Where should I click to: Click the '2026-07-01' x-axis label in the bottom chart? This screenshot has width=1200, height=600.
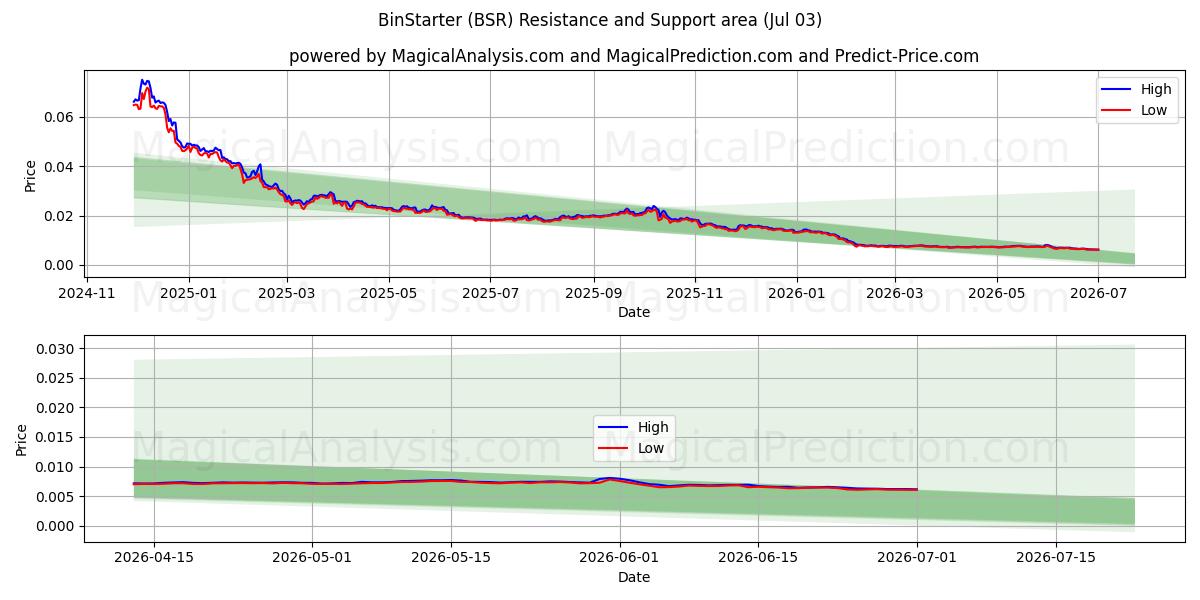click(x=917, y=558)
